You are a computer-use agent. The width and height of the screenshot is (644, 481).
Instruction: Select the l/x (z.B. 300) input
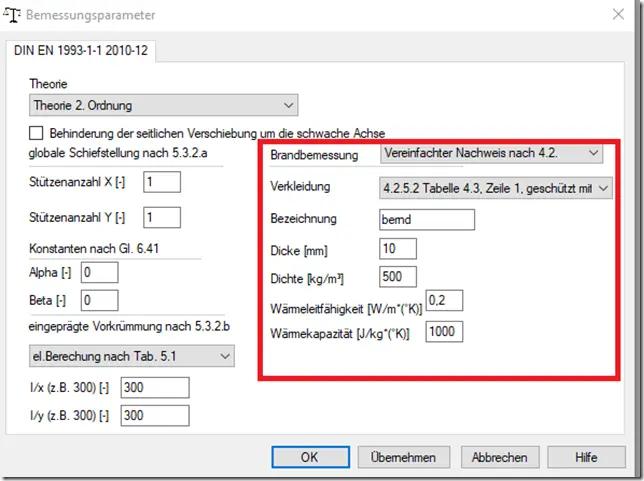(155, 387)
